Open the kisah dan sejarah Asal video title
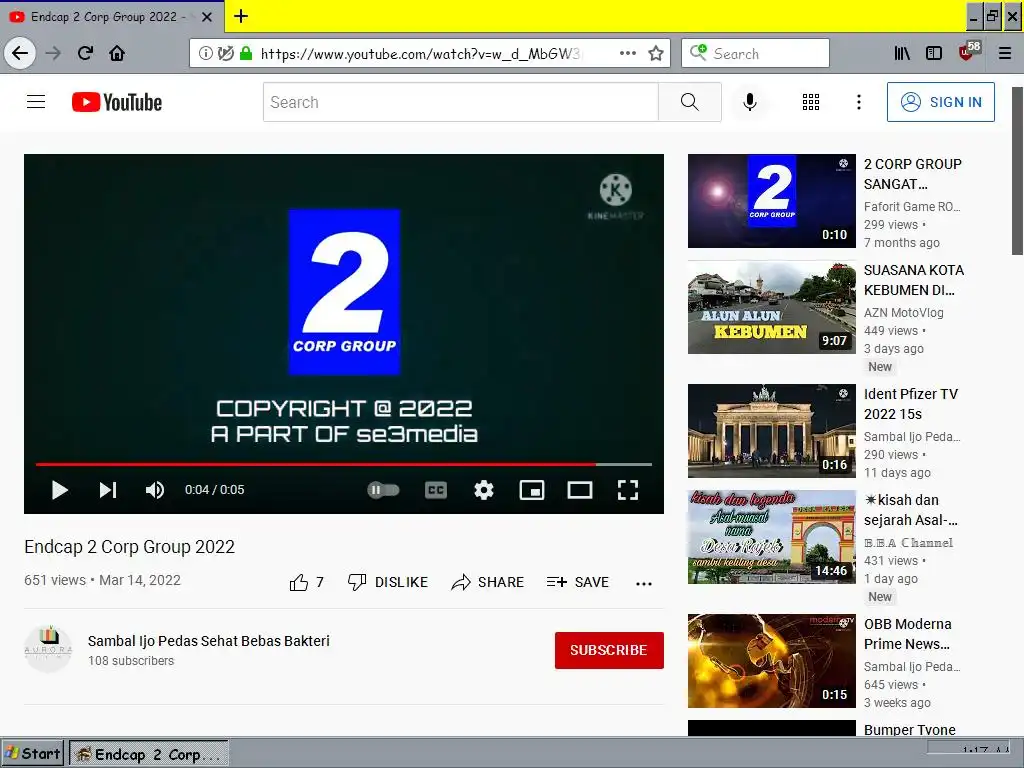The image size is (1024, 768). pos(910,509)
